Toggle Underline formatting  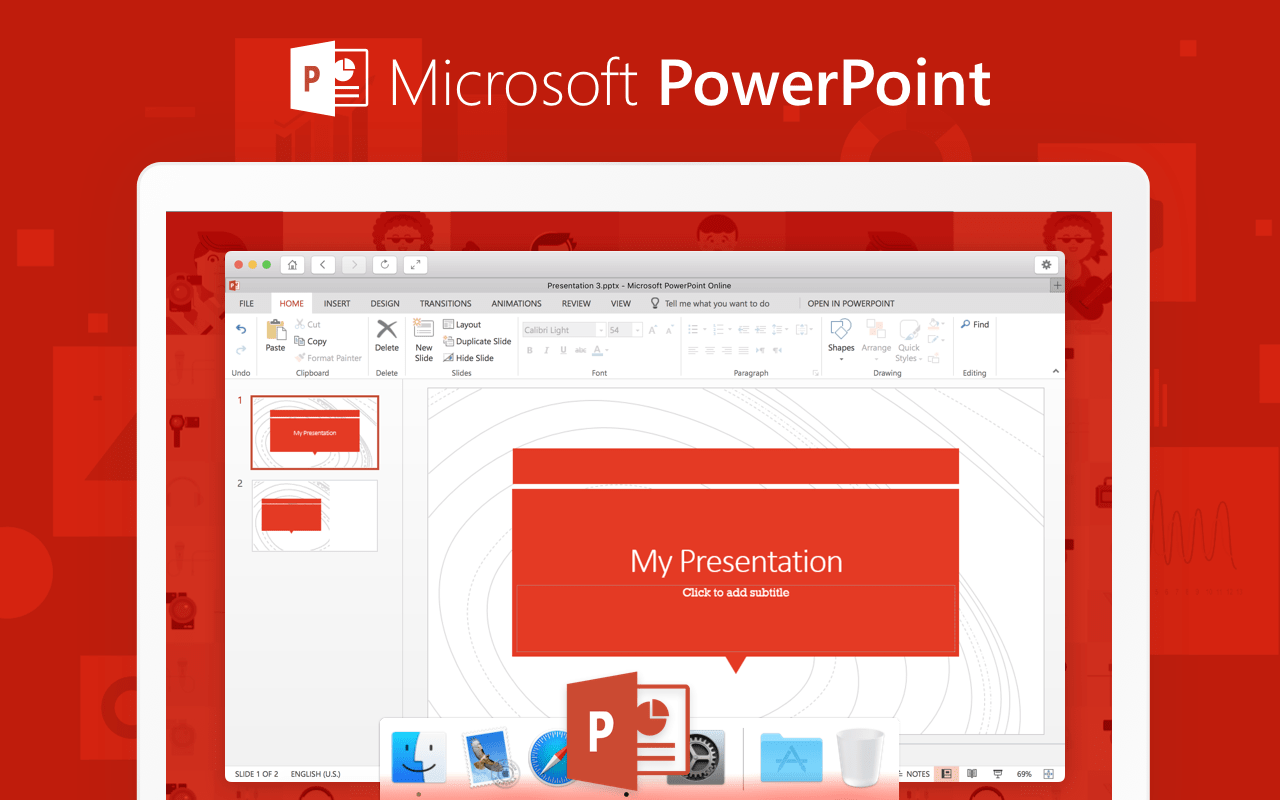click(563, 350)
